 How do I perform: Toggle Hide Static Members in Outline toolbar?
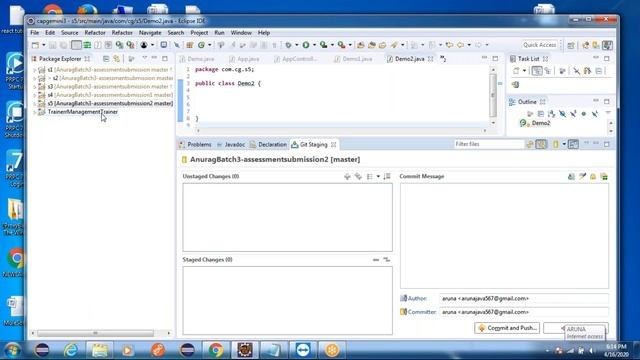[x=573, y=113]
